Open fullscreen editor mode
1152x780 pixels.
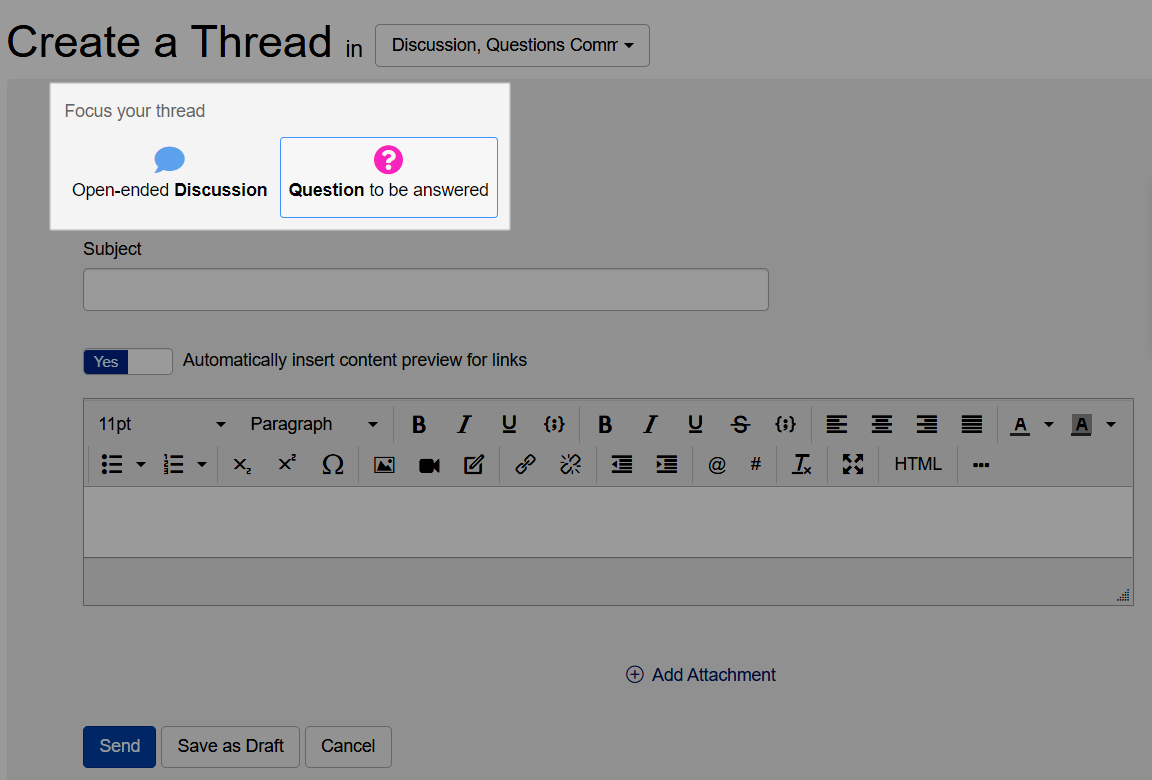pos(852,464)
